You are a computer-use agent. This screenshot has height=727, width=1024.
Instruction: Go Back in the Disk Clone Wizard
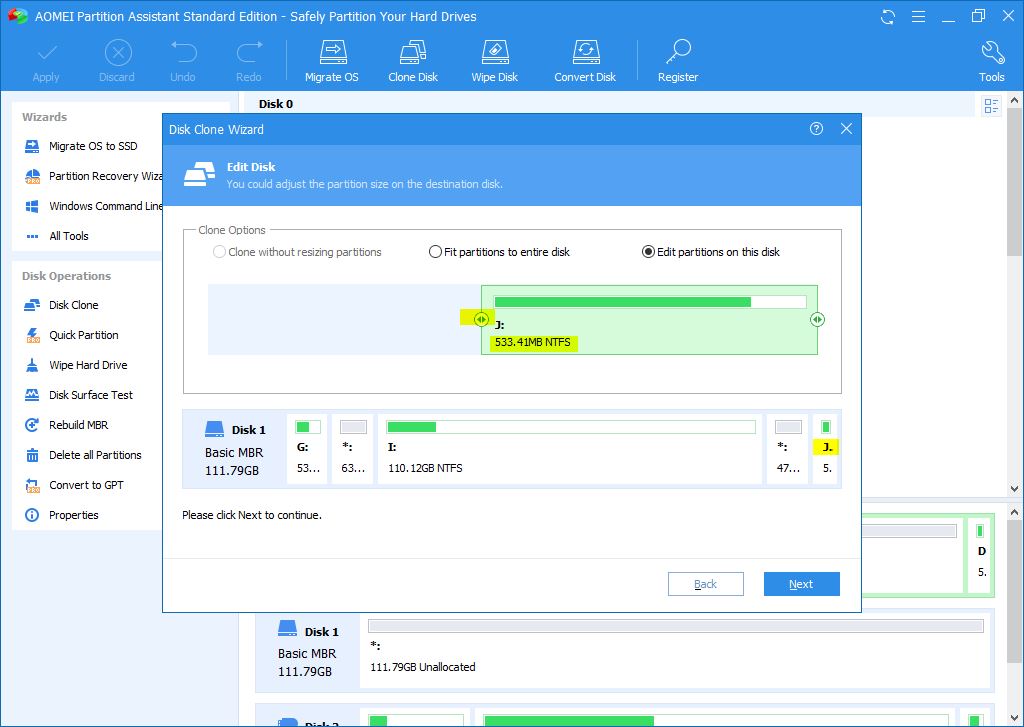(x=705, y=584)
